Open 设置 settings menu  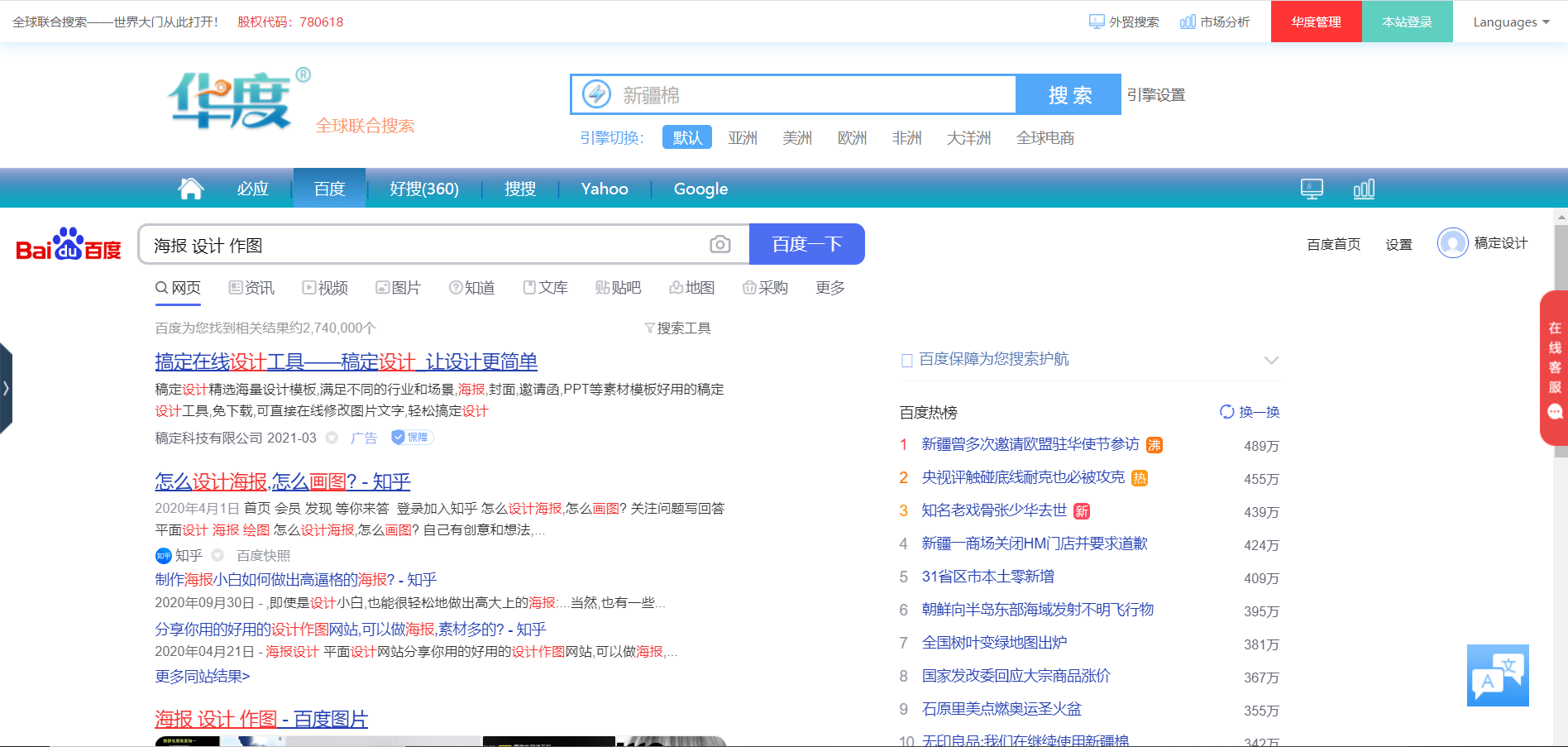point(1398,244)
